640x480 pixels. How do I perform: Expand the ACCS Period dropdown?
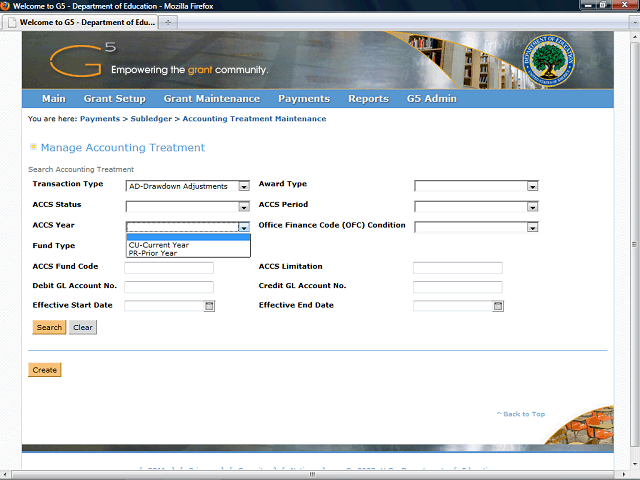[532, 207]
